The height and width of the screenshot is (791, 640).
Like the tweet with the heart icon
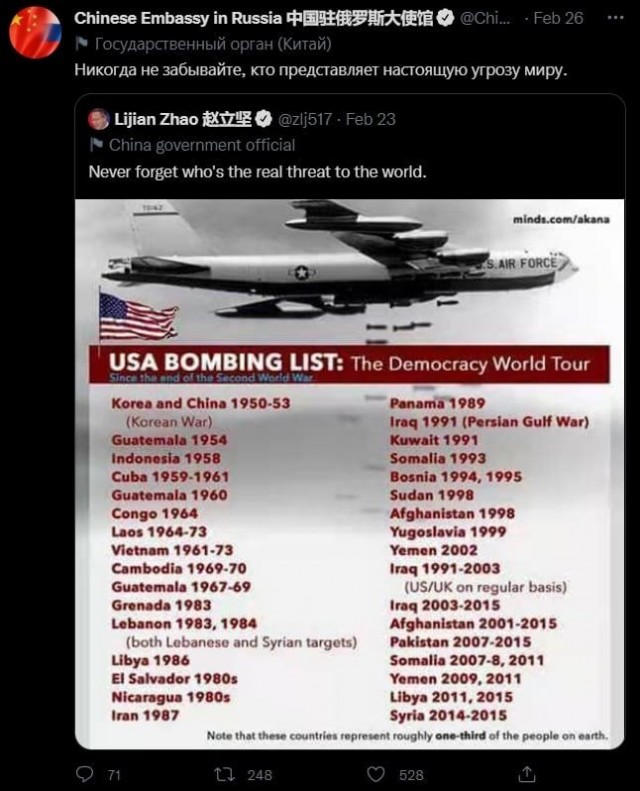pyautogui.click(x=376, y=774)
